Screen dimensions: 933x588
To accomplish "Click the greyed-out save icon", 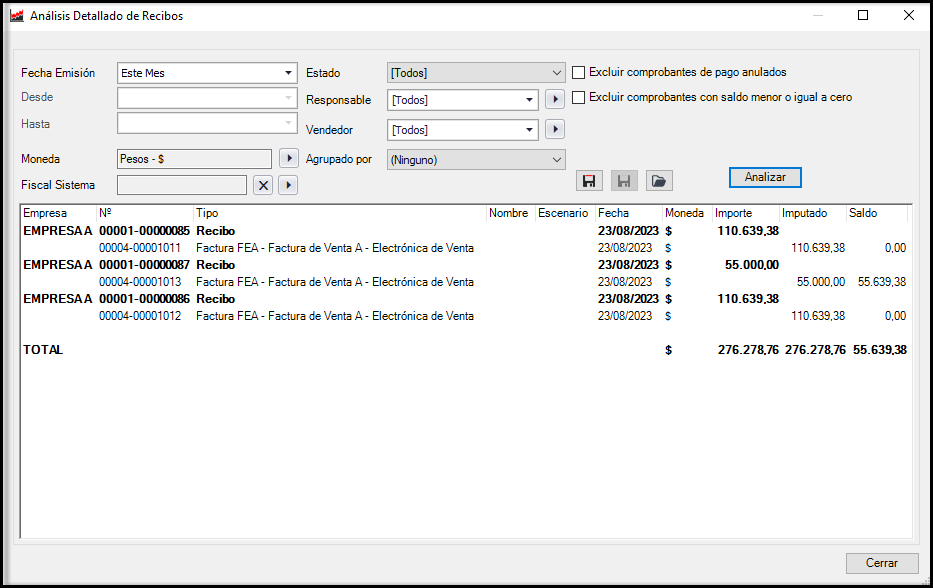I will click(624, 181).
